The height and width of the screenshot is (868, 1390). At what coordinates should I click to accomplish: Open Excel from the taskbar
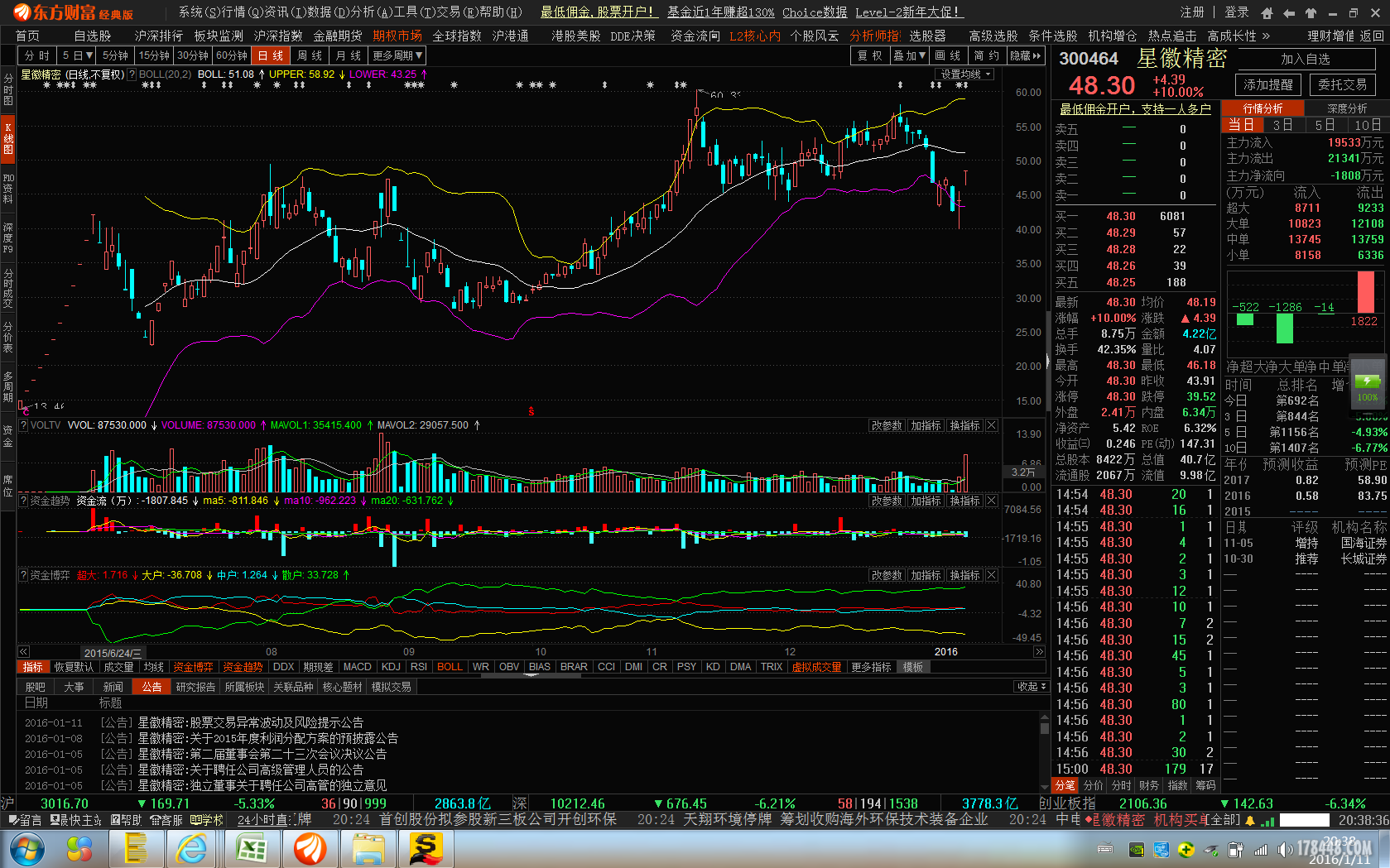click(x=251, y=849)
